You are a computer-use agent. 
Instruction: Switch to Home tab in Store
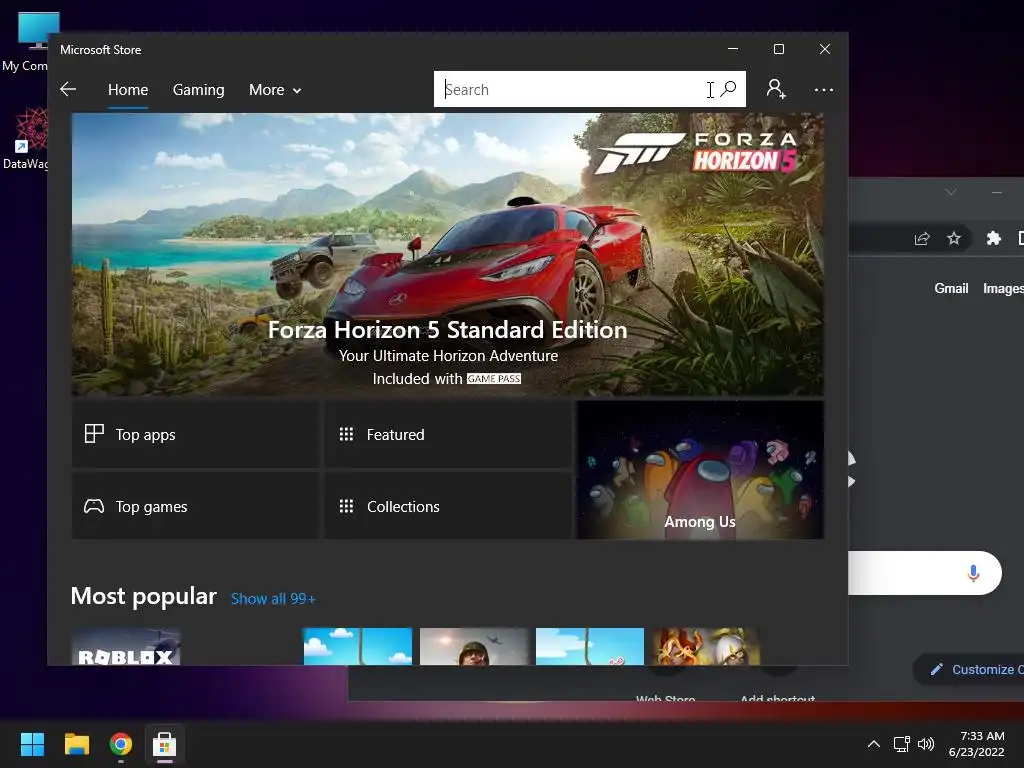128,89
